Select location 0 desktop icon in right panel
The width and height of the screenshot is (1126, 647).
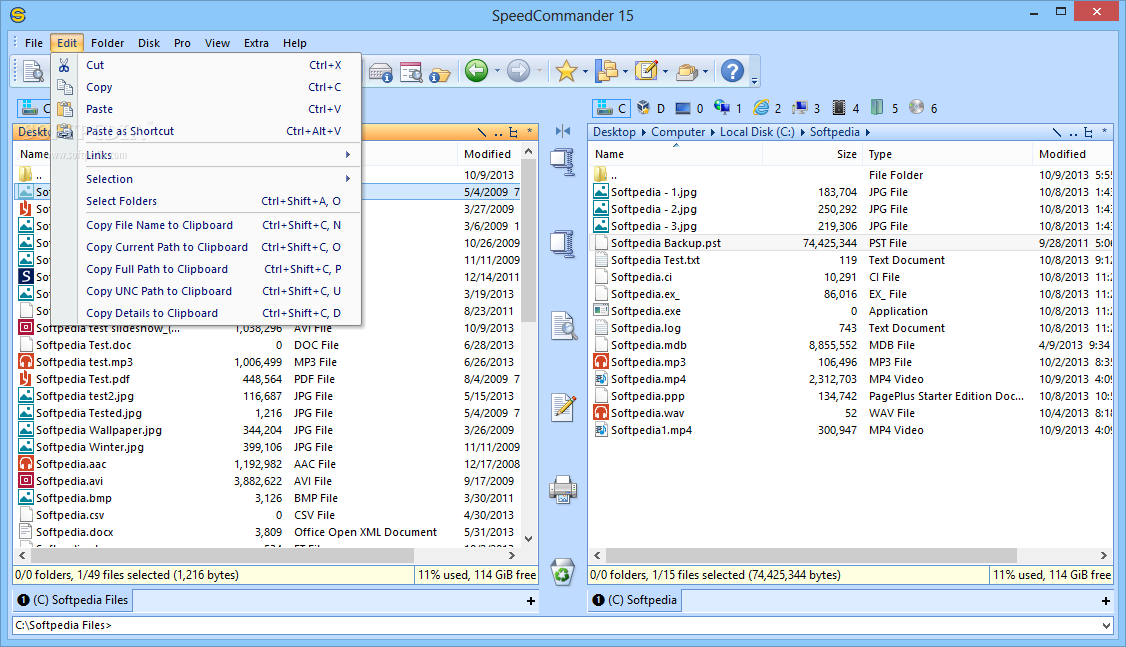point(689,108)
